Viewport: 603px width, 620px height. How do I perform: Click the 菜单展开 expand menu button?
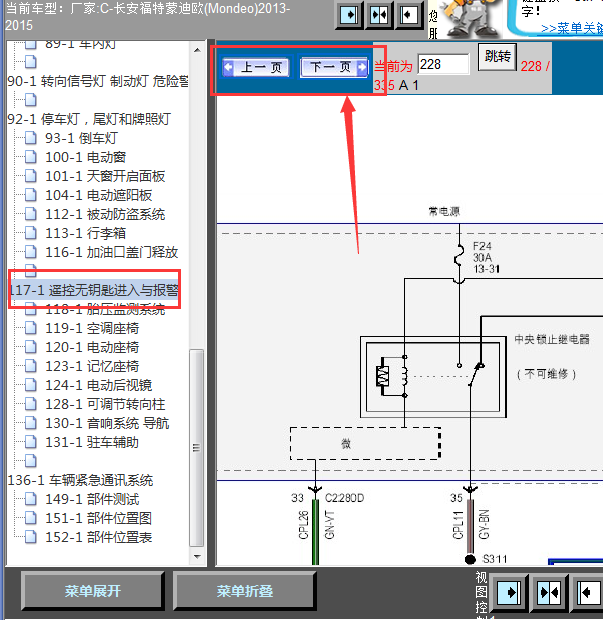point(93,591)
